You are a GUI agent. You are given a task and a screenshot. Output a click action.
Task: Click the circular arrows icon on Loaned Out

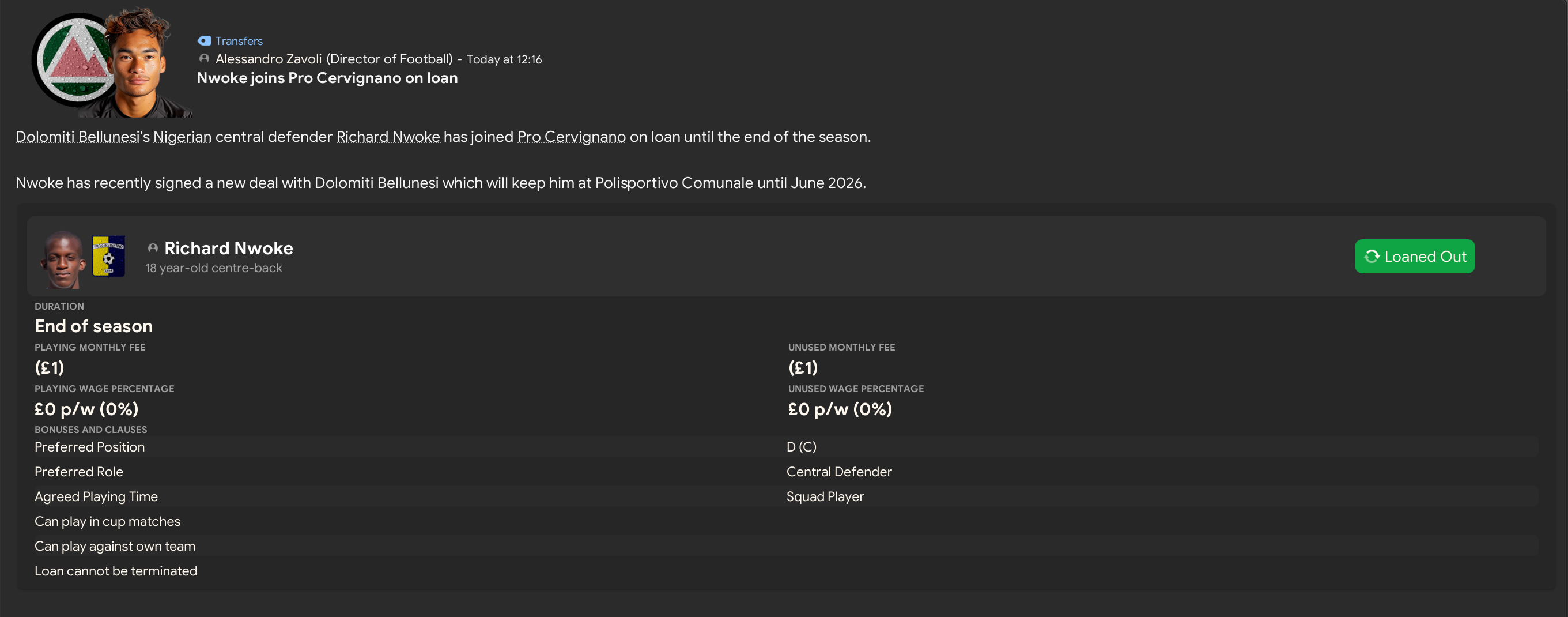[1371, 257]
